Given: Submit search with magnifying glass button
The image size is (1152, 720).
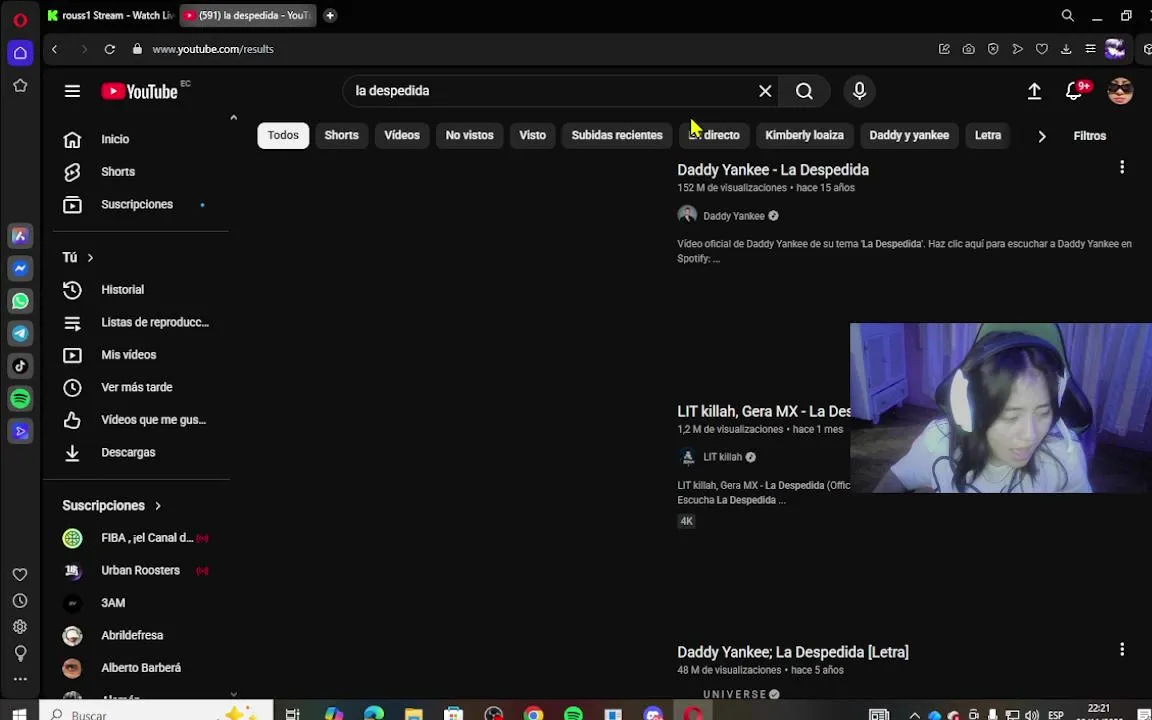Looking at the screenshot, I should (804, 91).
